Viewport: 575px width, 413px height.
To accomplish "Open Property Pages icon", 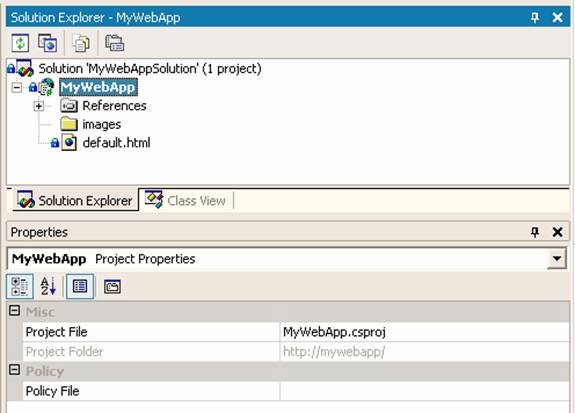I will (112, 286).
